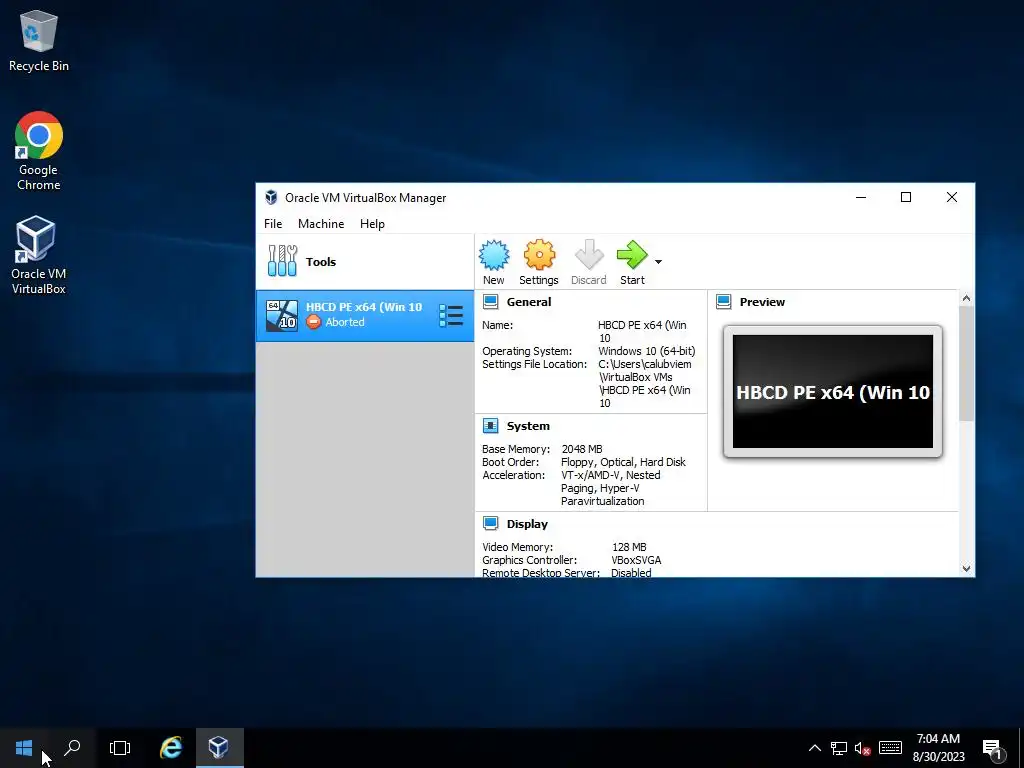
Task: Select the Google Chrome desktop shortcut
Action: 39,152
